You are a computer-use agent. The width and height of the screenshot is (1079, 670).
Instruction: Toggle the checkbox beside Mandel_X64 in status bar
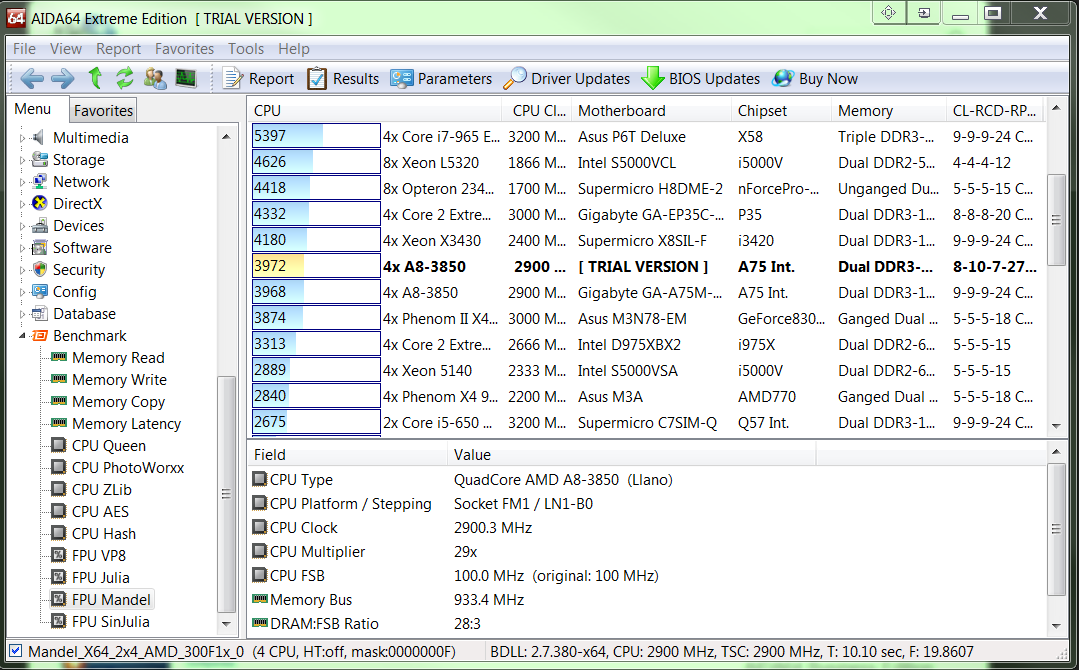click(x=16, y=651)
